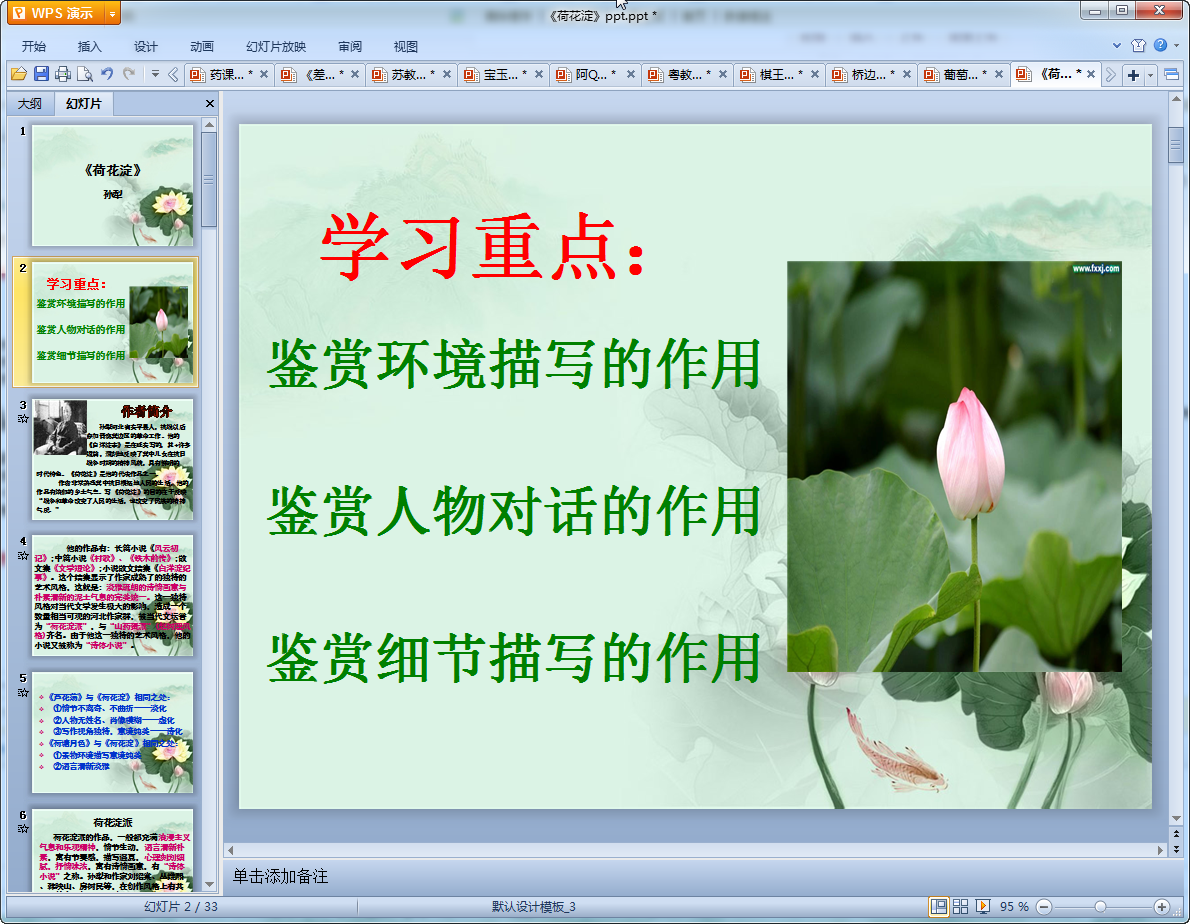
Task: Open WPS Help question mark icon
Action: point(1160,46)
